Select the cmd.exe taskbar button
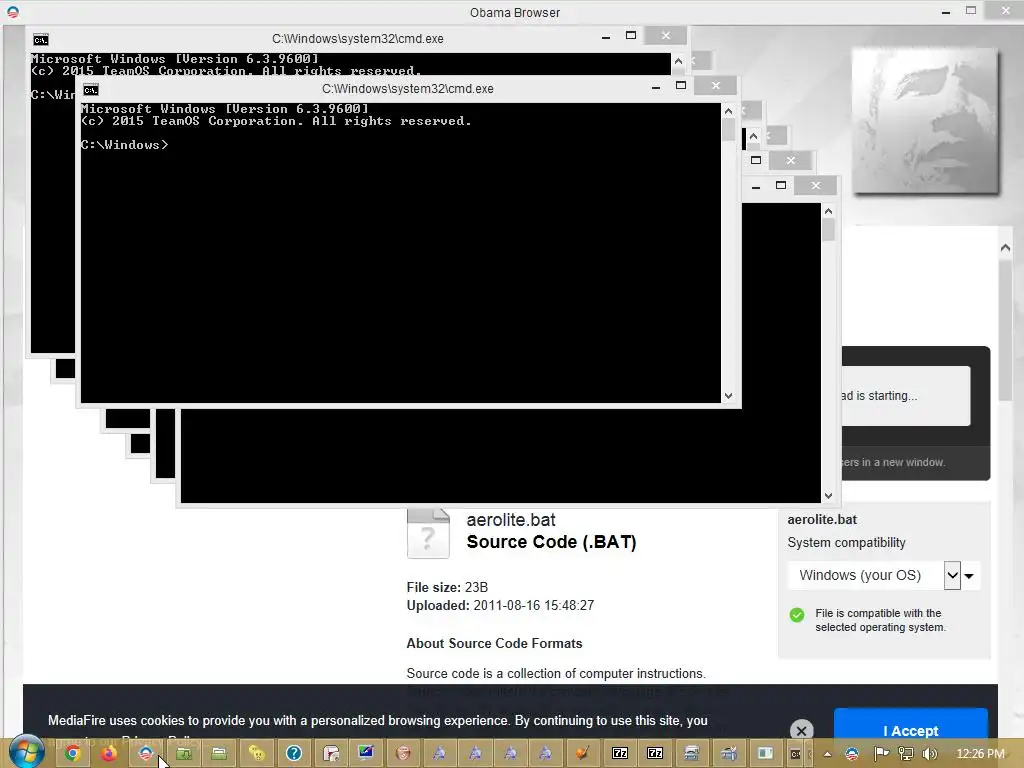Image resolution: width=1024 pixels, height=768 pixels. tap(795, 754)
